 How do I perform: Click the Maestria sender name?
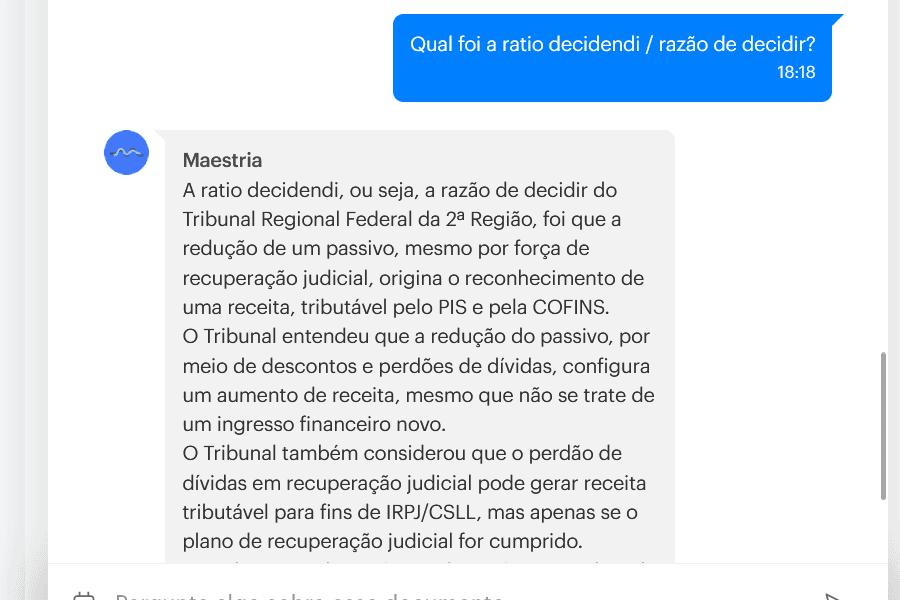tap(222, 160)
